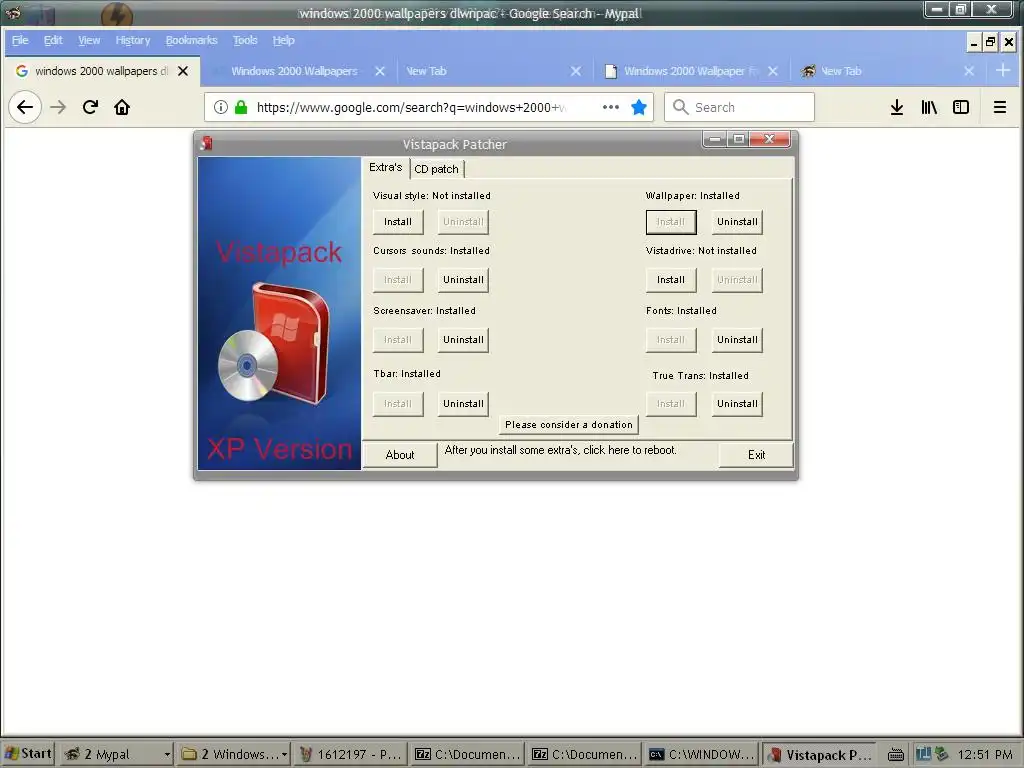Close the 'Windows 2000 Wallpapers' second tab
The height and width of the screenshot is (768, 1024).
[380, 71]
